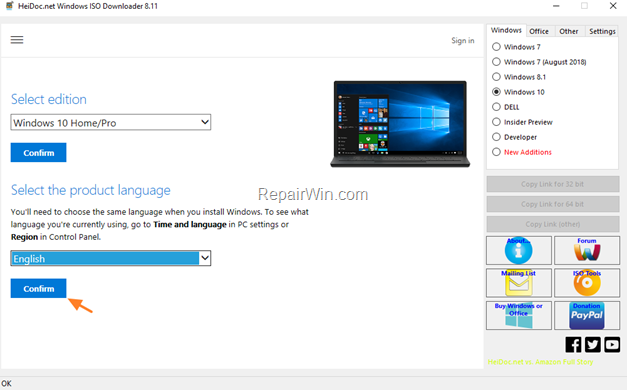Expand the Windows 10 Home/Pro edition dropdown
Image resolution: width=627 pixels, height=390 pixels.
111,122
